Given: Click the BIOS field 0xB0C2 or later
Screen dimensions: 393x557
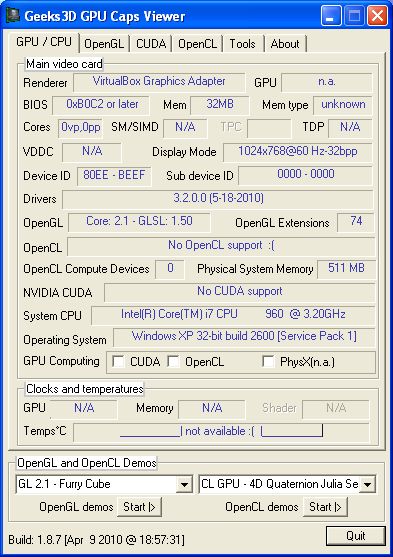Looking at the screenshot, I should [101, 105].
